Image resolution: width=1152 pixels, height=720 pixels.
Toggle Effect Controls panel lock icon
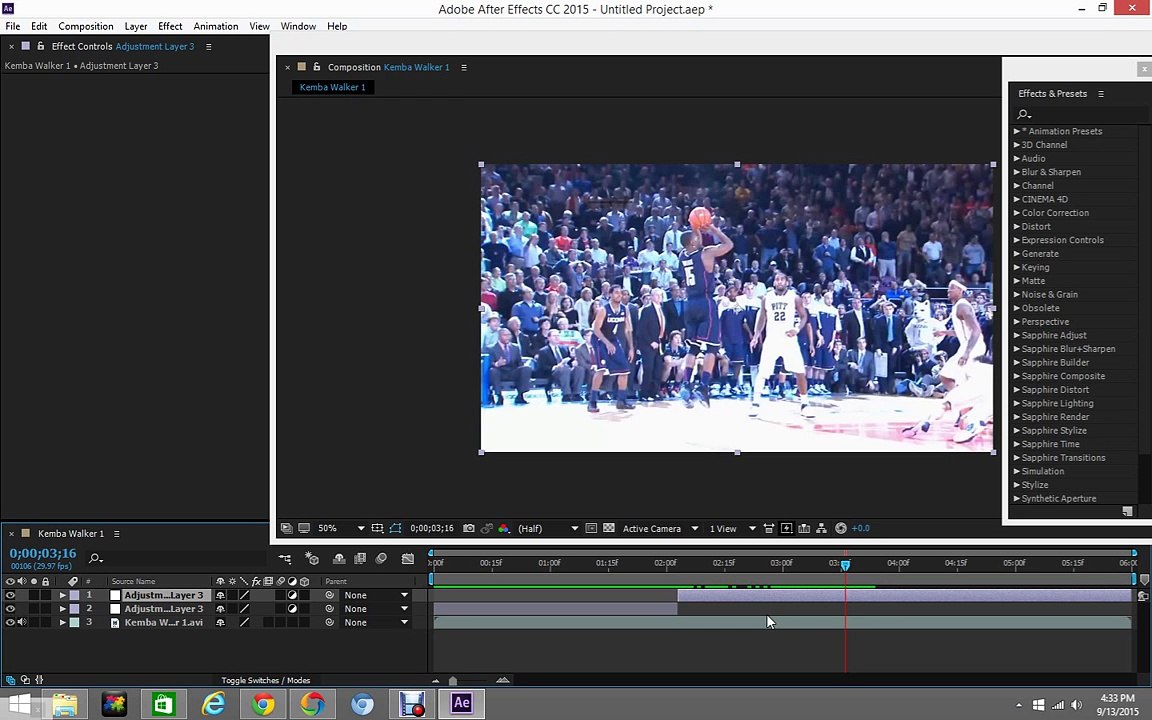click(x=40, y=46)
